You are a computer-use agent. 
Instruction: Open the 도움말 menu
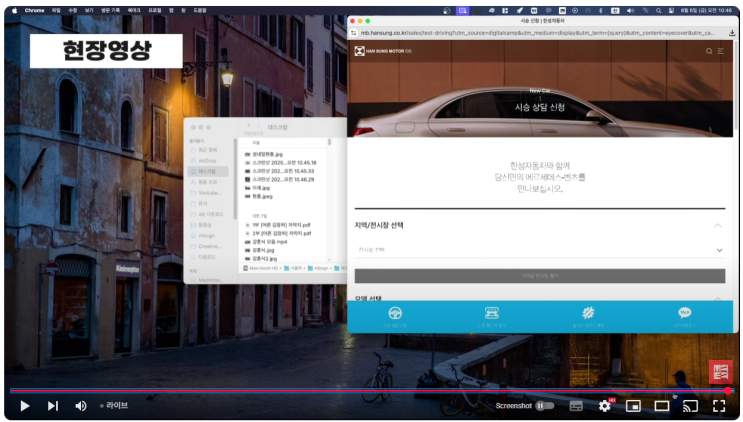point(200,10)
